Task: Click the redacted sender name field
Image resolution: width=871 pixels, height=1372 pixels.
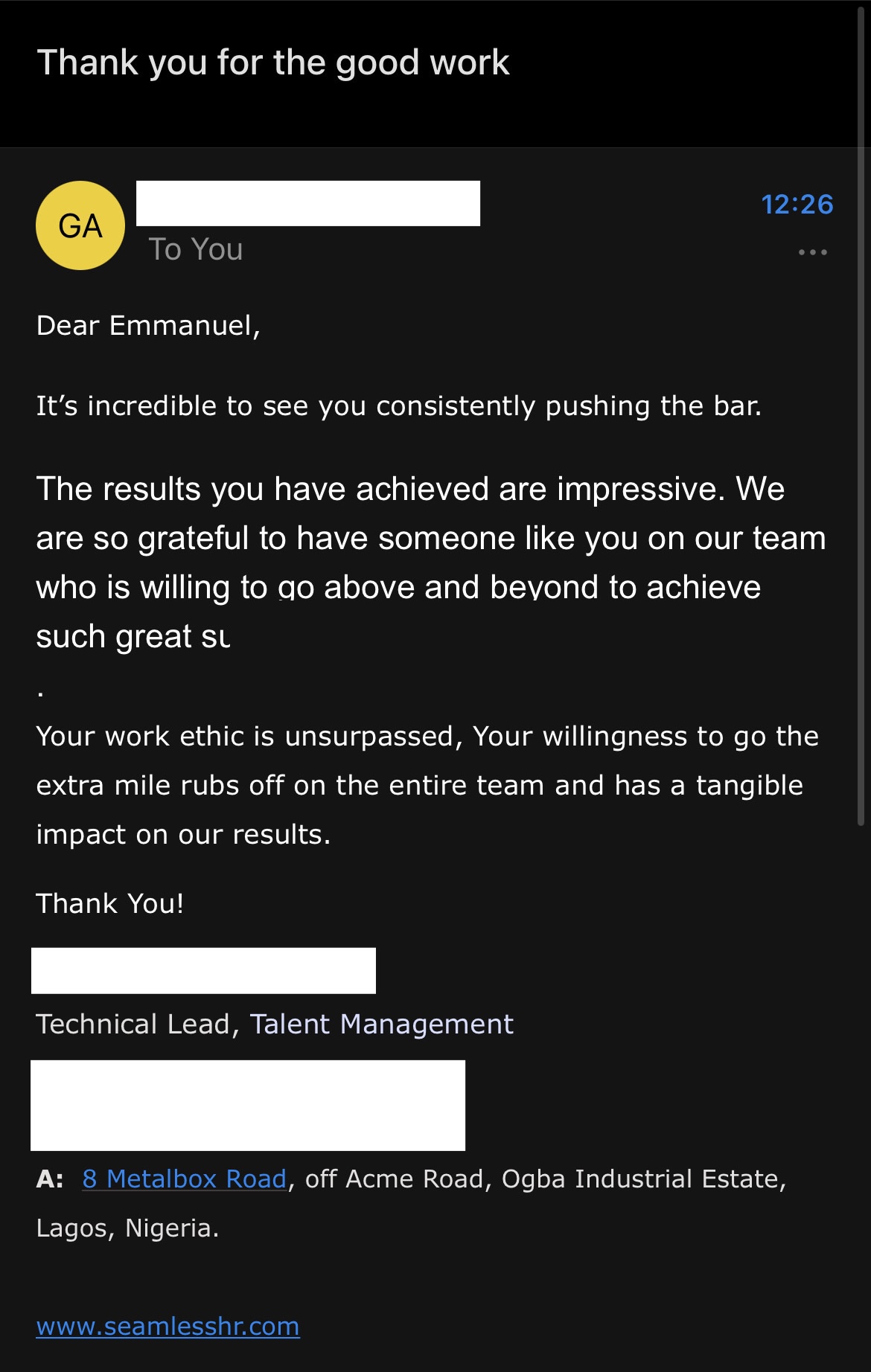Action: pyautogui.click(x=307, y=202)
